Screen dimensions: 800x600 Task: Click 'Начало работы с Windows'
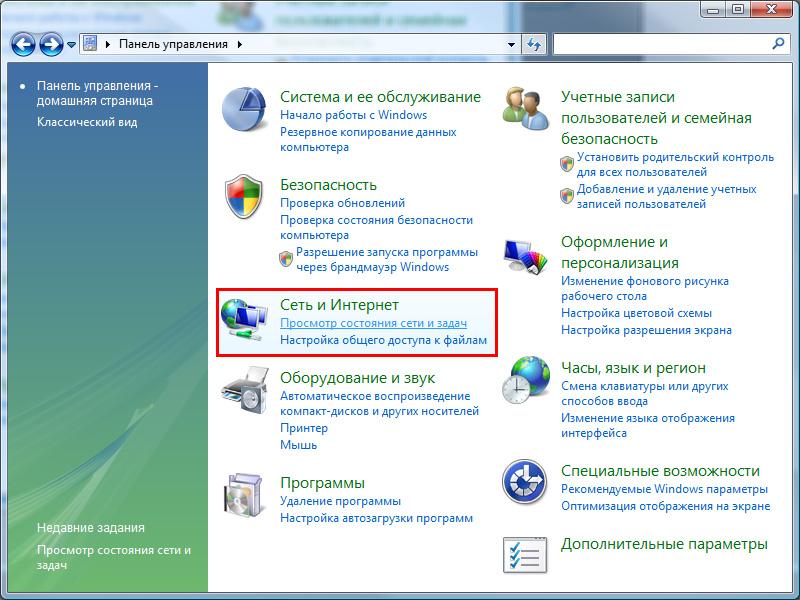(x=353, y=115)
